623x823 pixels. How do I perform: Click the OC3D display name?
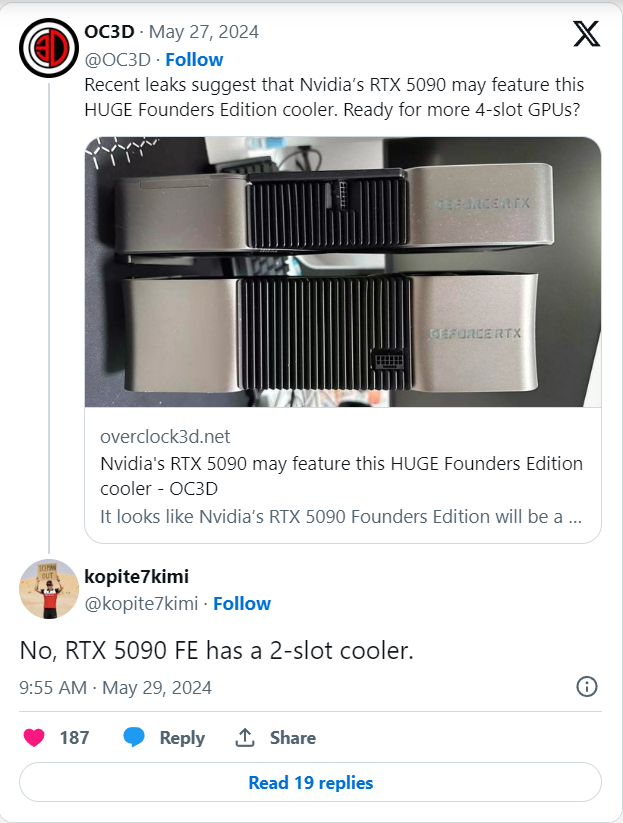[109, 32]
